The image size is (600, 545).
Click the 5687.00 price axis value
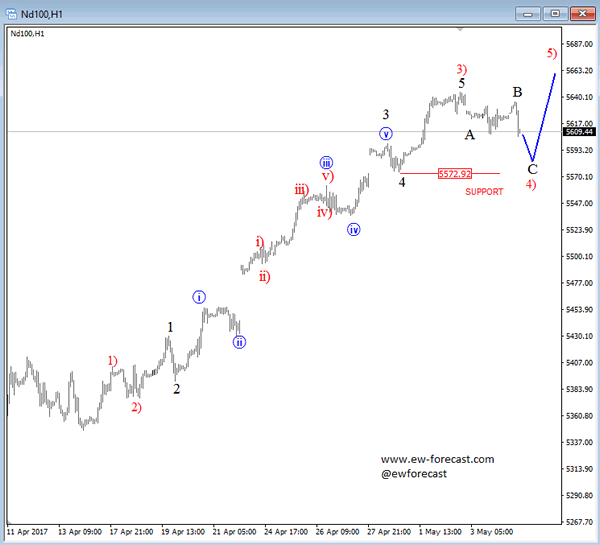pos(579,44)
